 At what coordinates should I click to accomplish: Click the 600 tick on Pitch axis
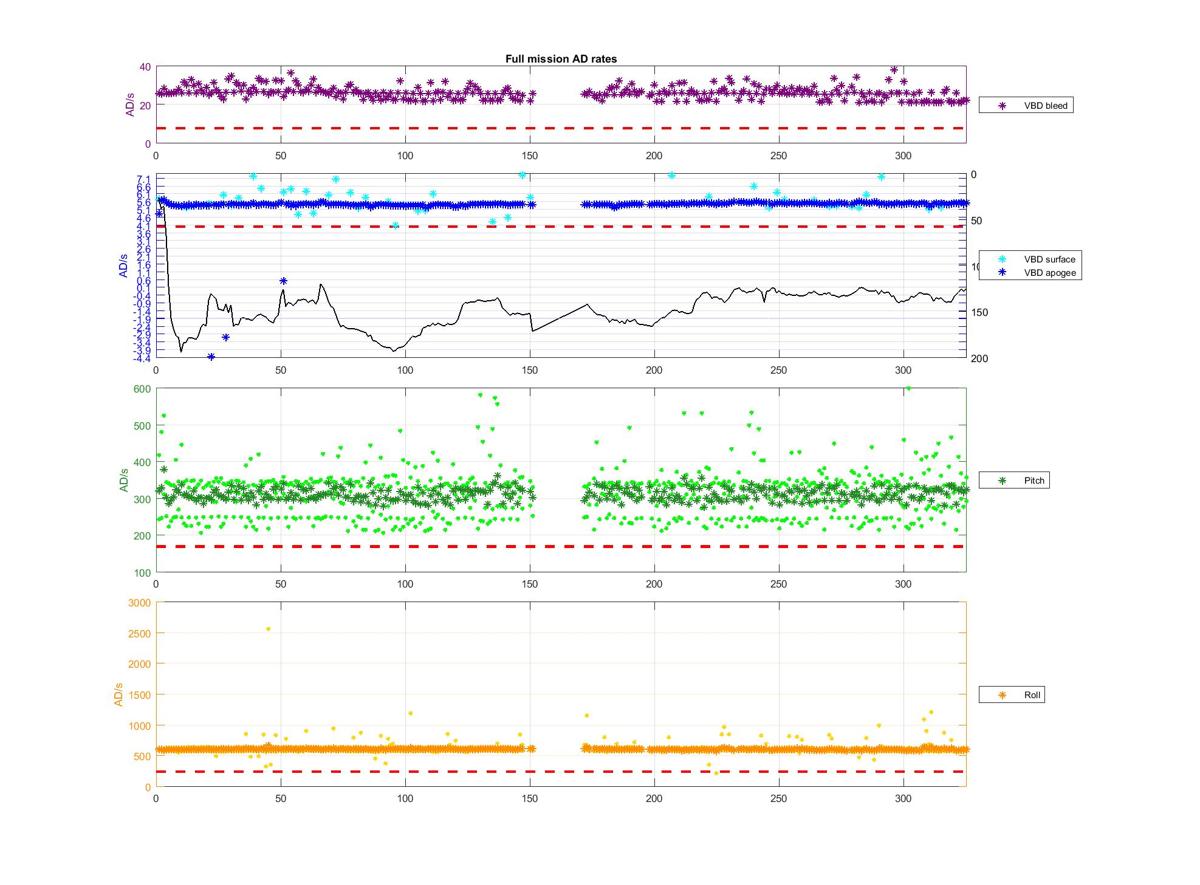click(141, 389)
